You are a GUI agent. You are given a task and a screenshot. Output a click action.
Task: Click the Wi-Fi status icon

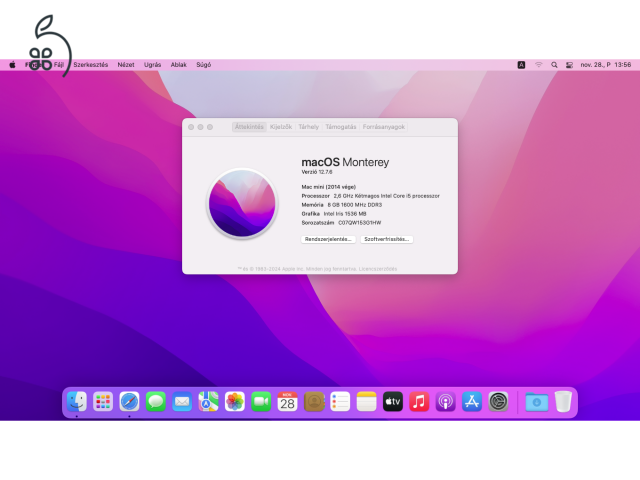[x=539, y=64]
